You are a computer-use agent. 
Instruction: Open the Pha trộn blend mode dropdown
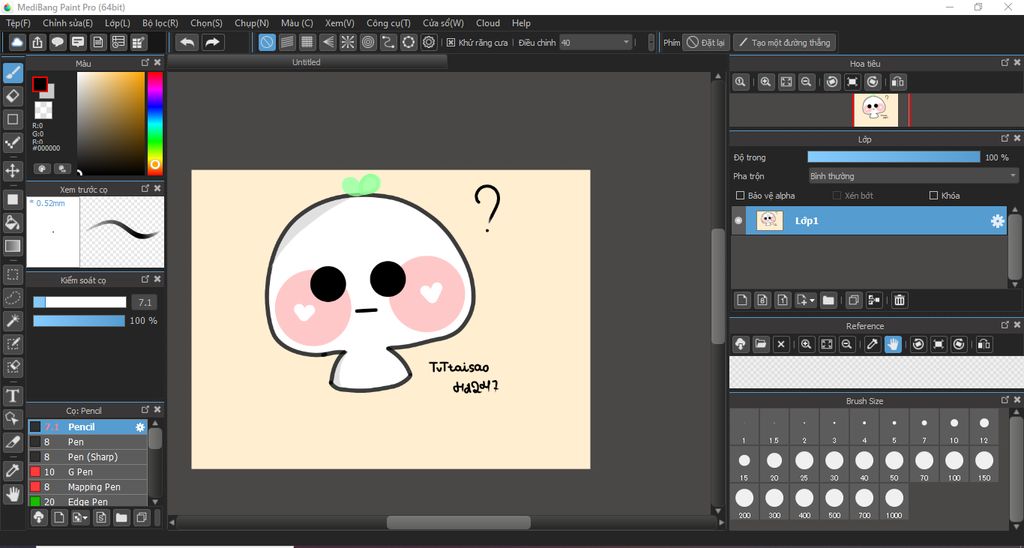[913, 176]
